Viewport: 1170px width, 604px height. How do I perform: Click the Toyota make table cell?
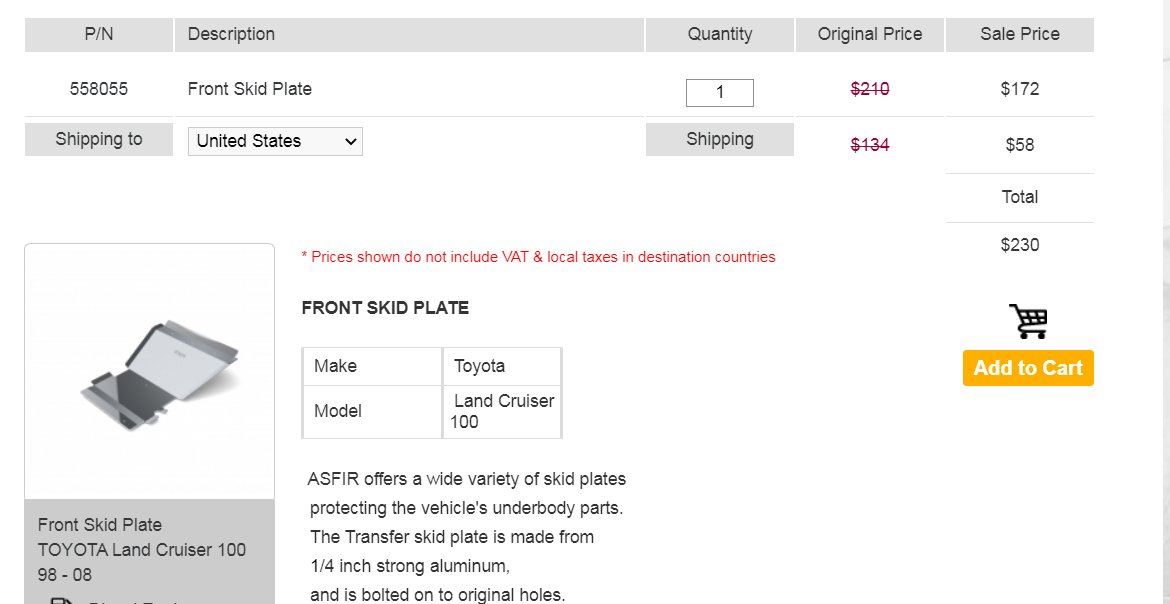[502, 366]
